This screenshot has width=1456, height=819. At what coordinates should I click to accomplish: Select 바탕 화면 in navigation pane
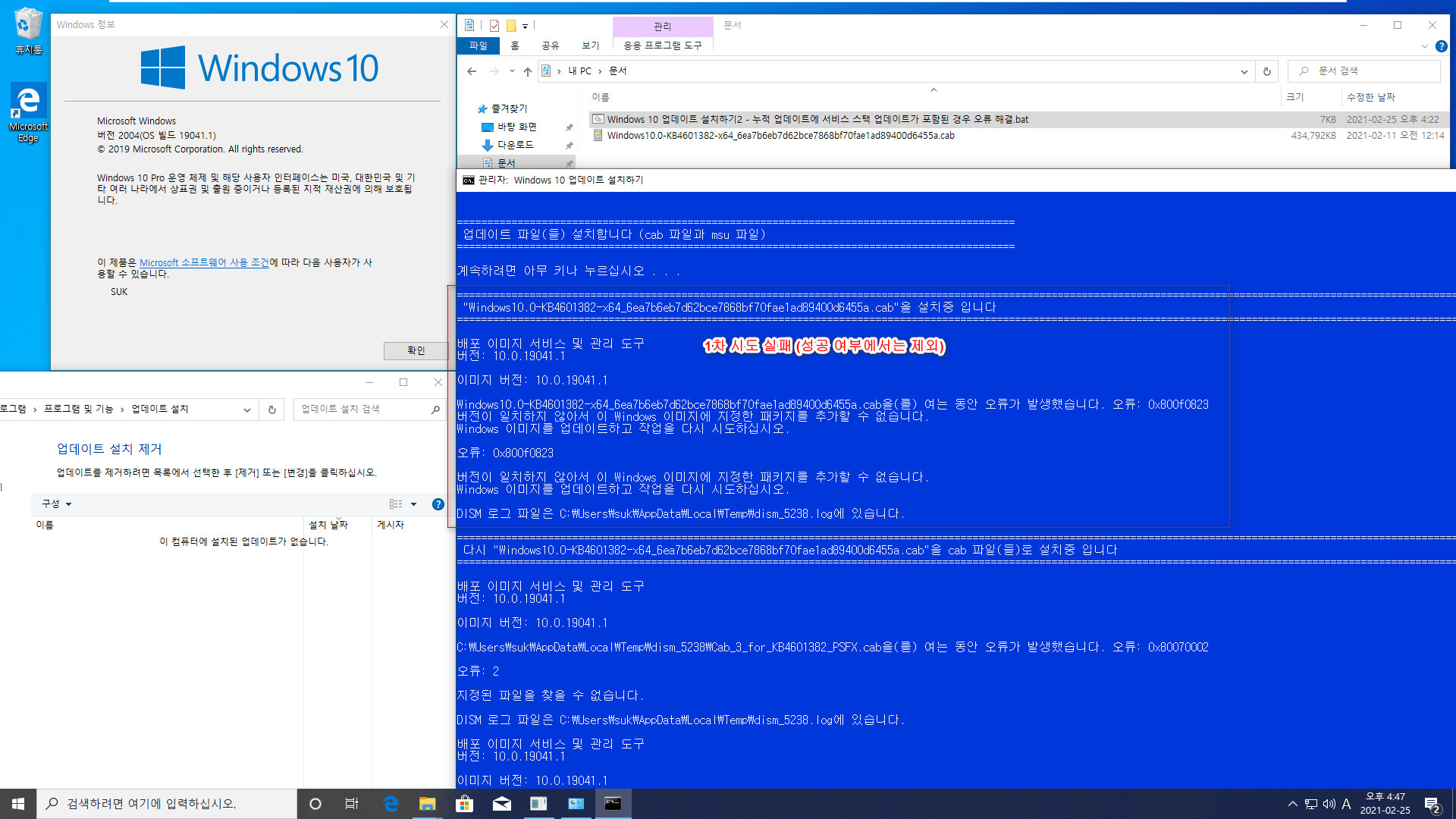[x=516, y=127]
